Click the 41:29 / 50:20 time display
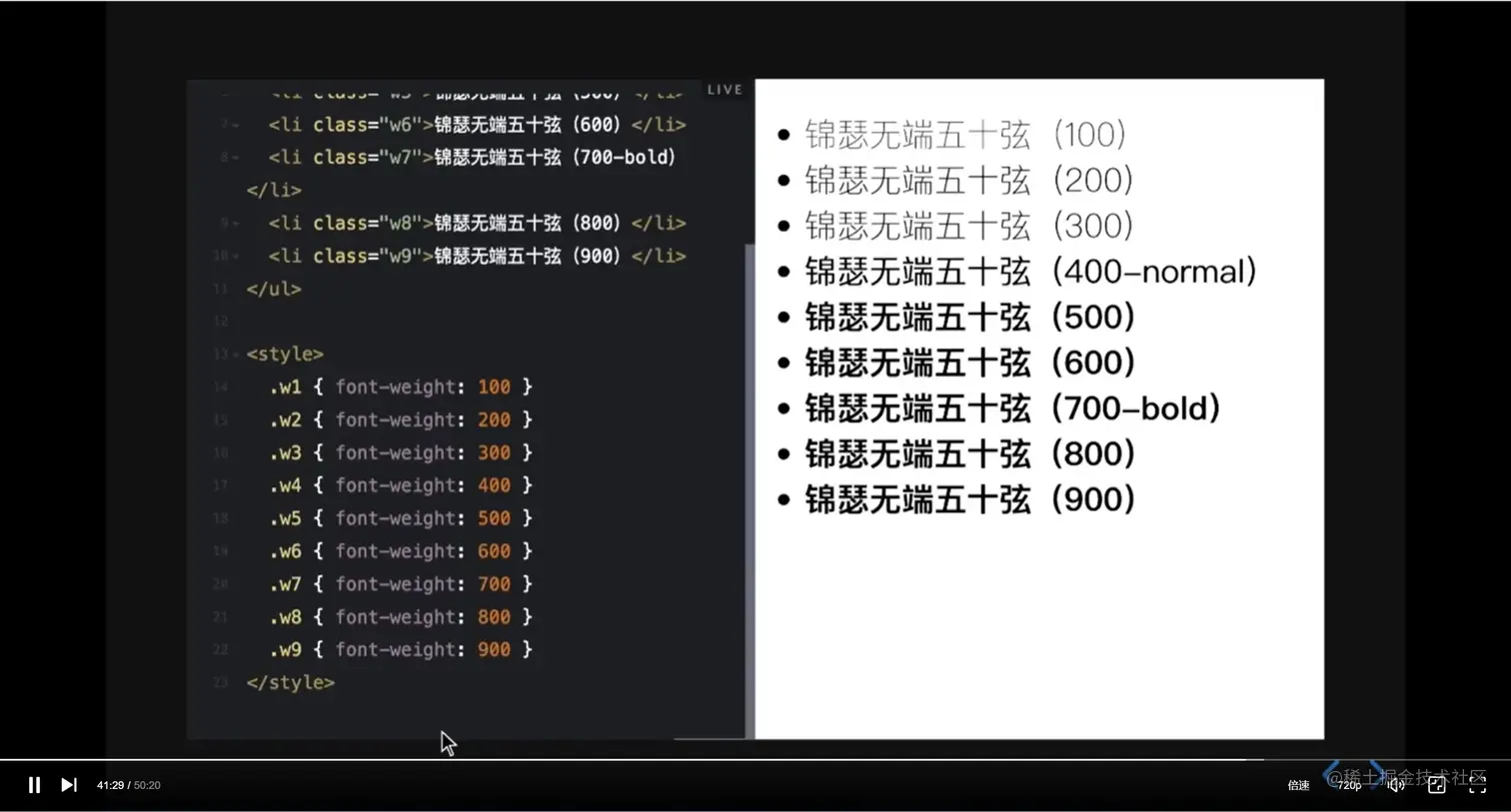1511x812 pixels. tap(129, 785)
